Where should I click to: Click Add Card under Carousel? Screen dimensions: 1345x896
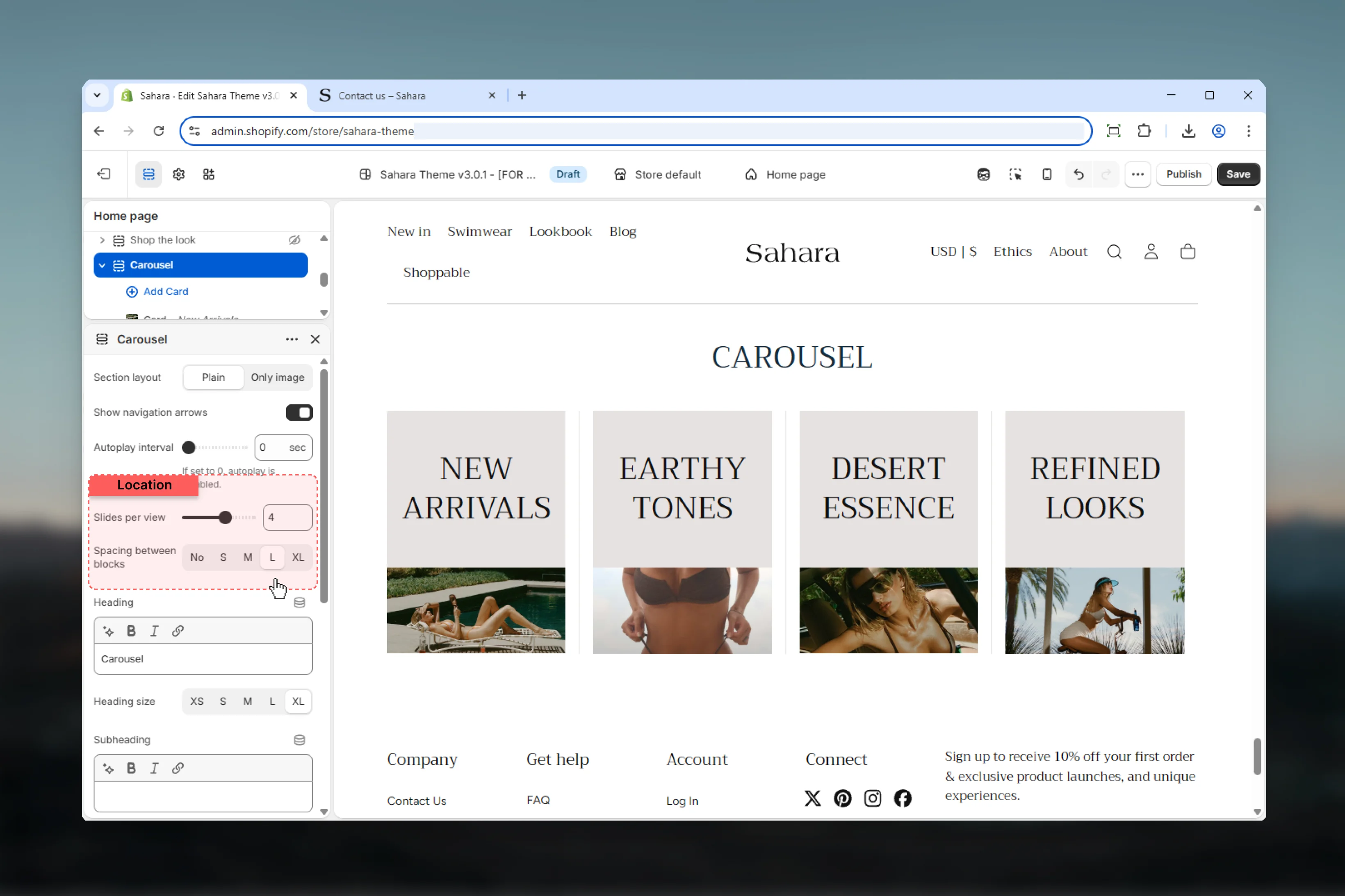click(x=157, y=291)
